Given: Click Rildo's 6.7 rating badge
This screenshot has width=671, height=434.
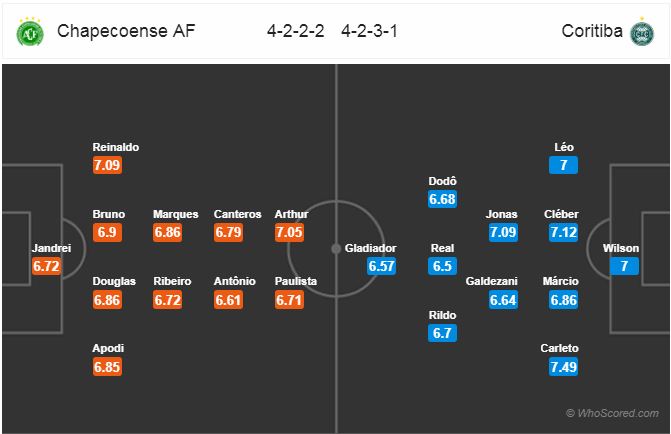Looking at the screenshot, I should coord(442,333).
